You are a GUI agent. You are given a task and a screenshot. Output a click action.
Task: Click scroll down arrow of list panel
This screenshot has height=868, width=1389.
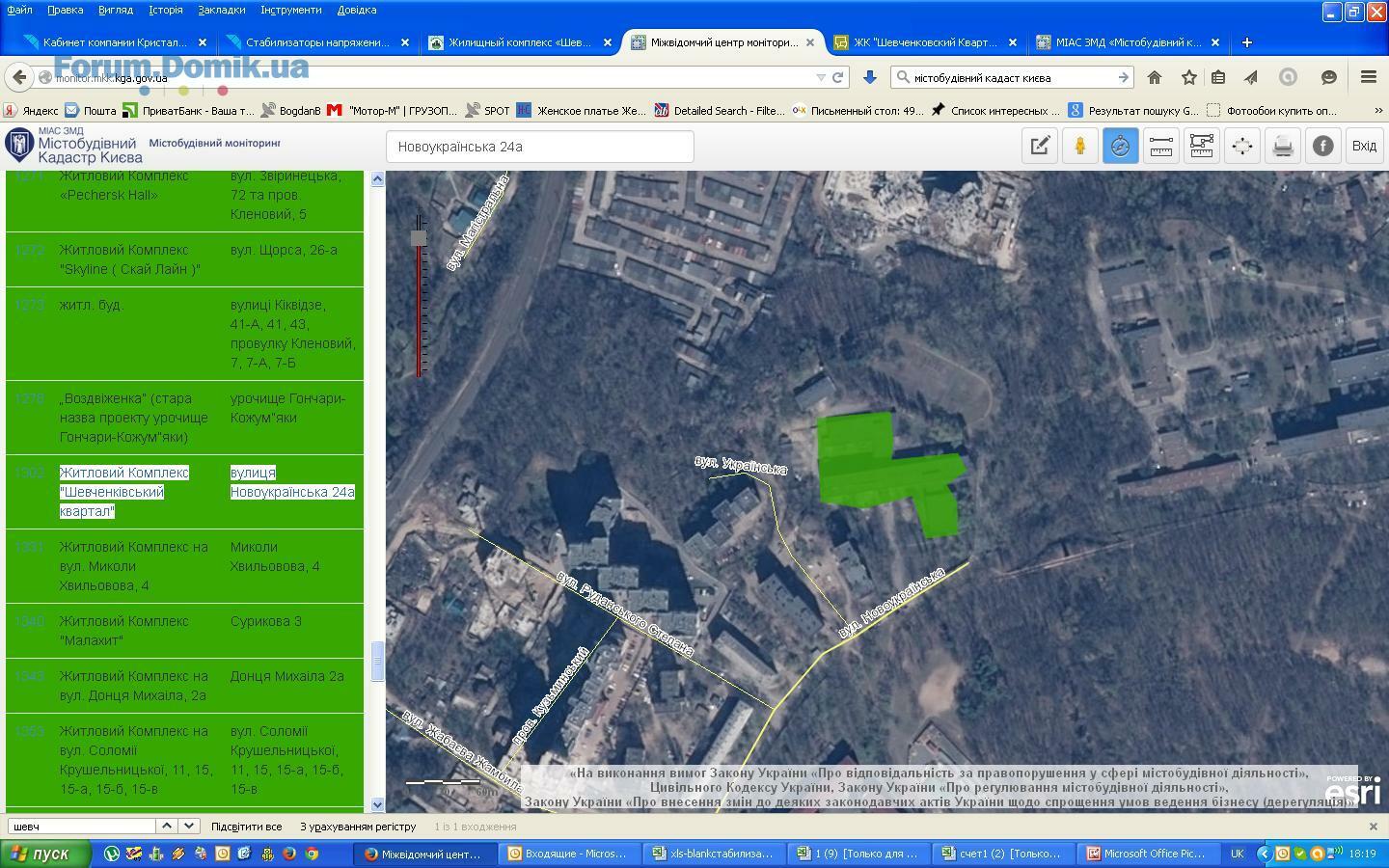[377, 804]
